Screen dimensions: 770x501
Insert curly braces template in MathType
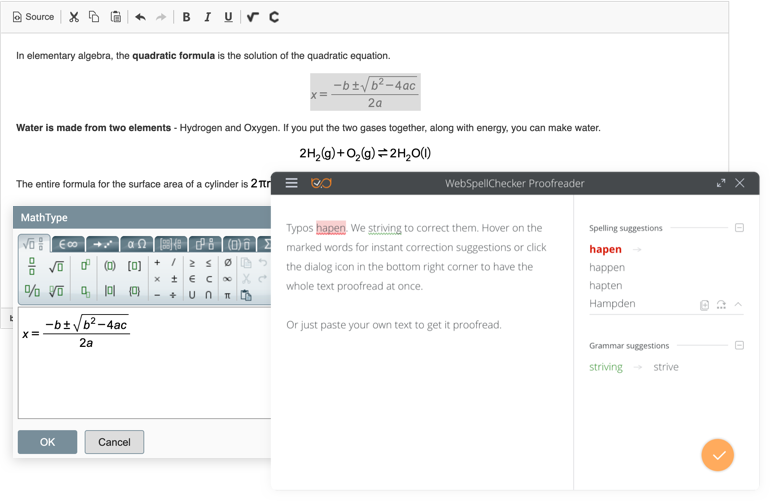point(134,291)
